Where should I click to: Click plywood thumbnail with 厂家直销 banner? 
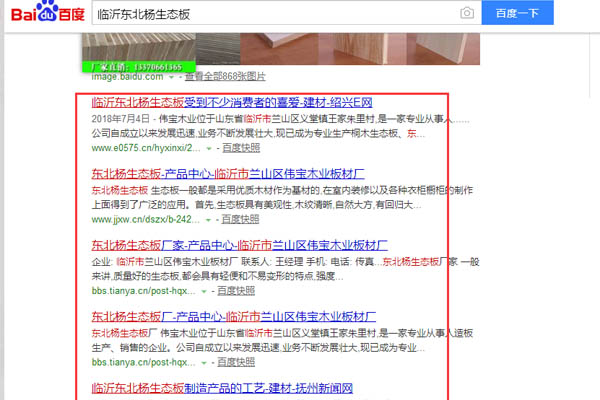(x=139, y=52)
